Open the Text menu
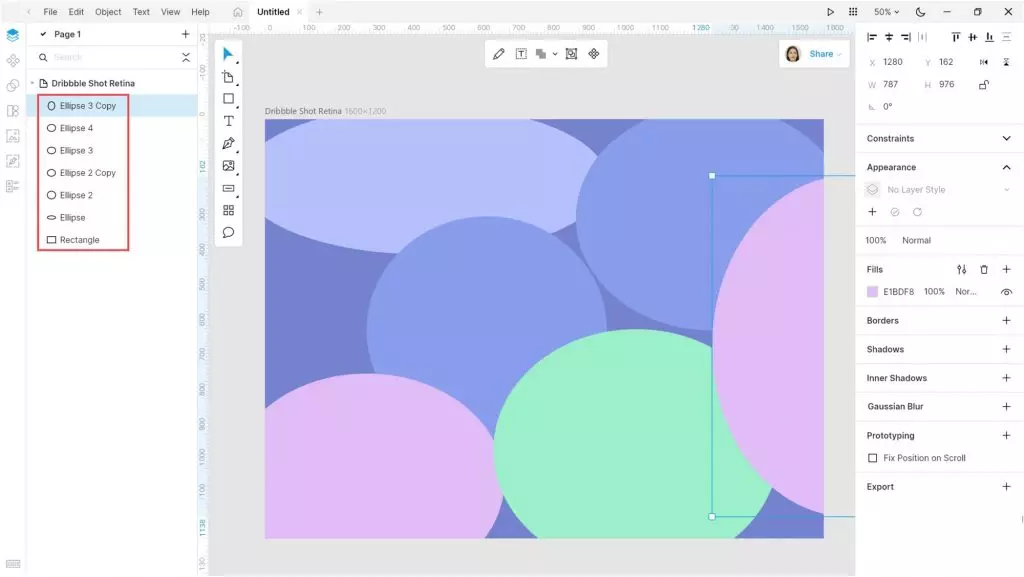The height and width of the screenshot is (577, 1024). (141, 12)
